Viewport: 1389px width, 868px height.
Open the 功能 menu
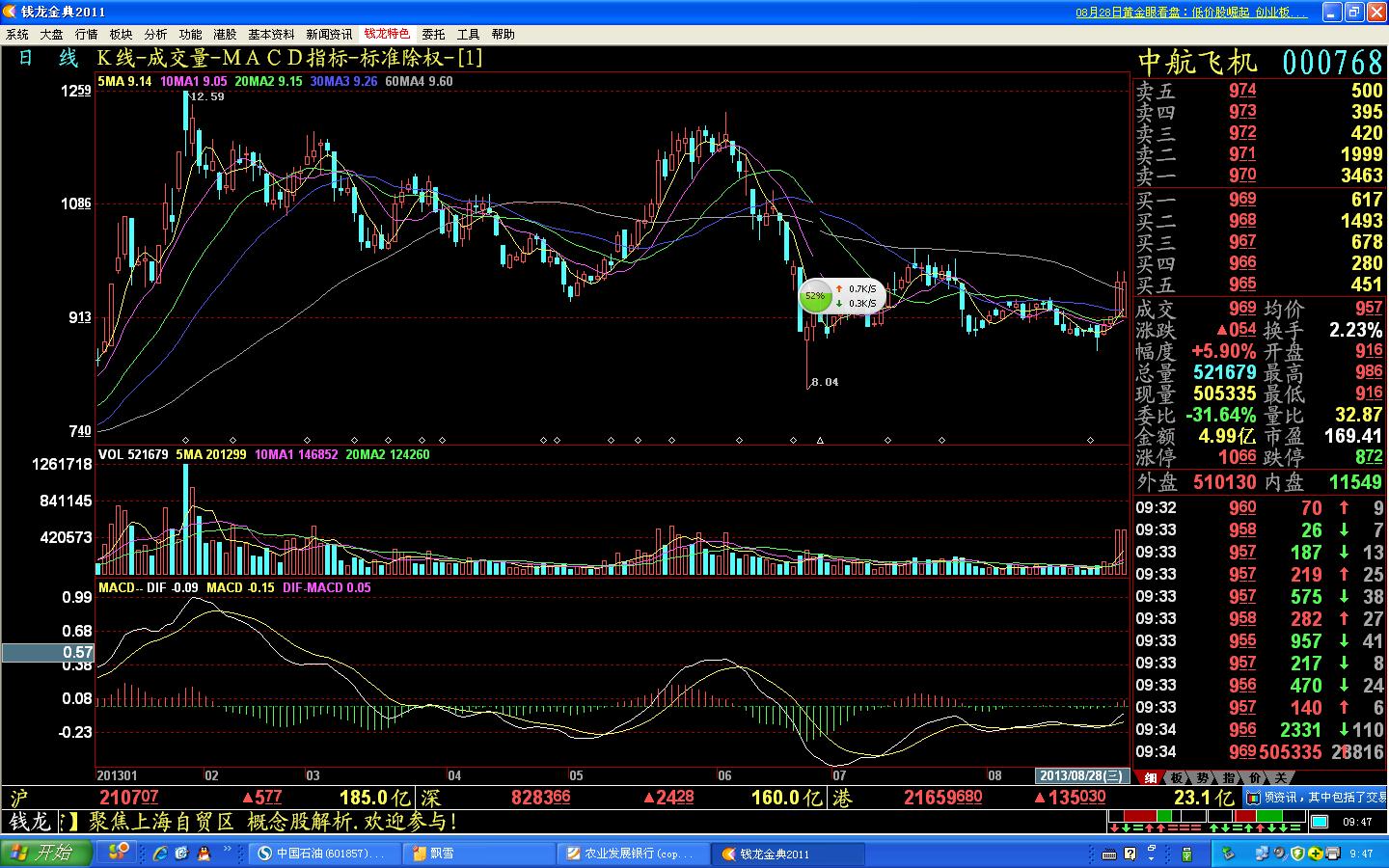(190, 34)
